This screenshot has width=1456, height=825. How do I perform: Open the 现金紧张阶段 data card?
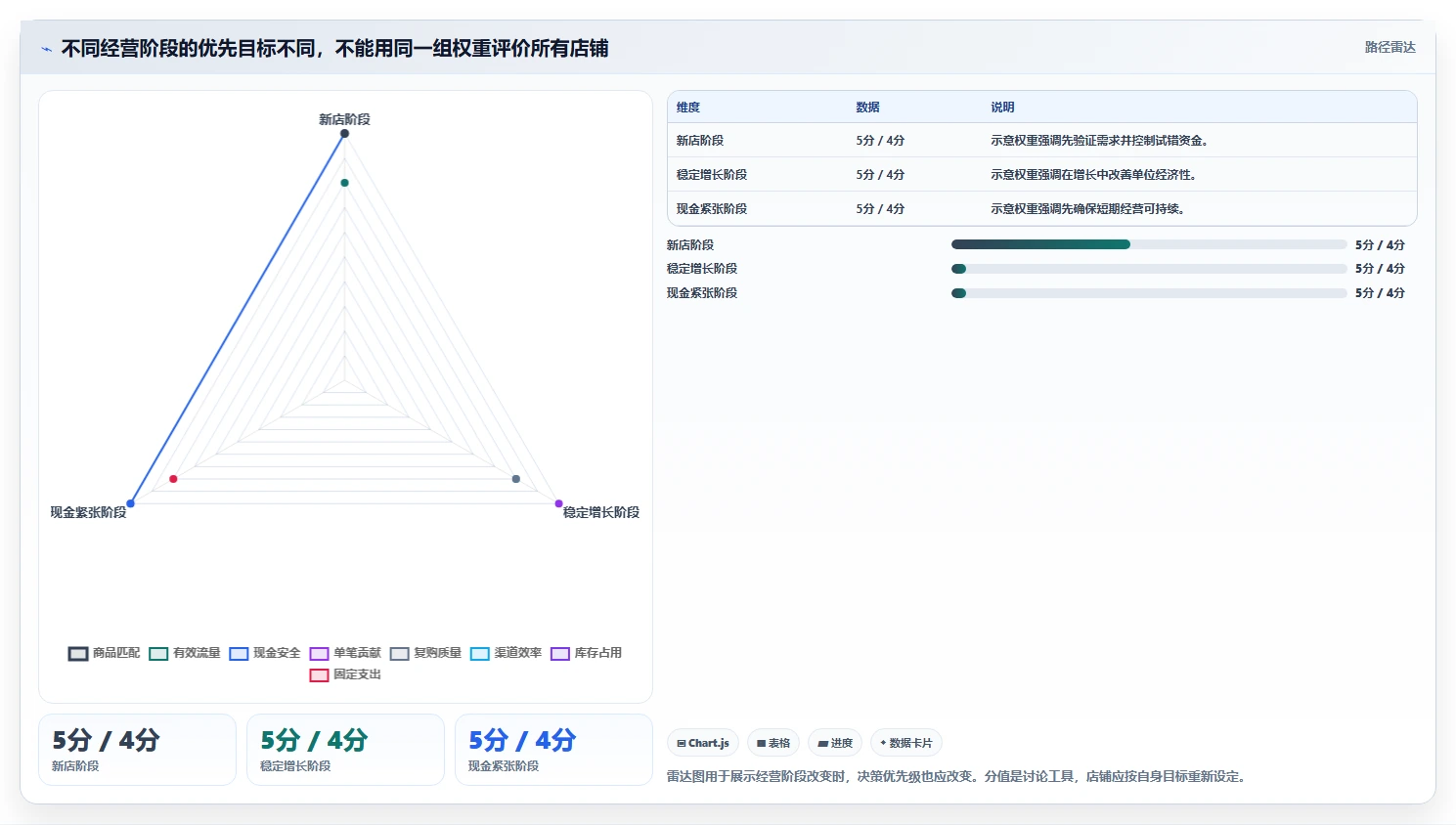(x=553, y=750)
